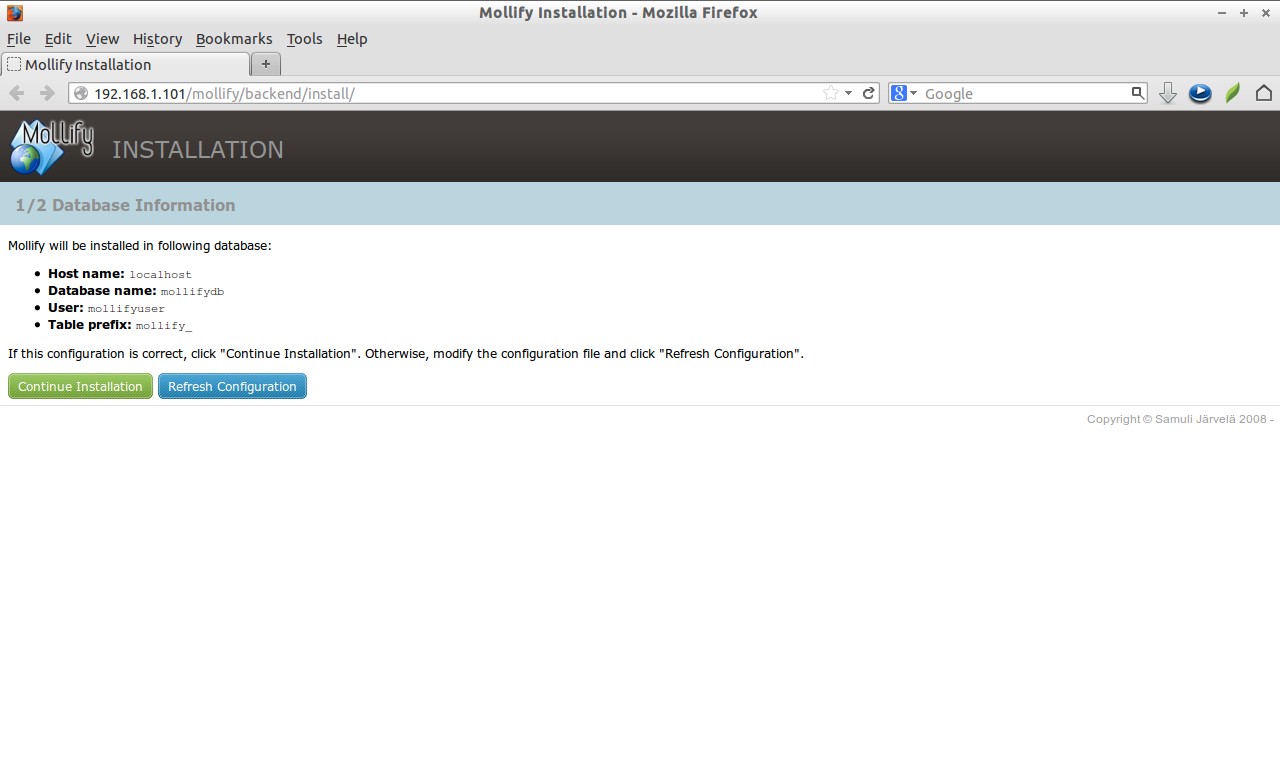Click the database name value 'mollifydb'
The height and width of the screenshot is (776, 1280).
192,292
